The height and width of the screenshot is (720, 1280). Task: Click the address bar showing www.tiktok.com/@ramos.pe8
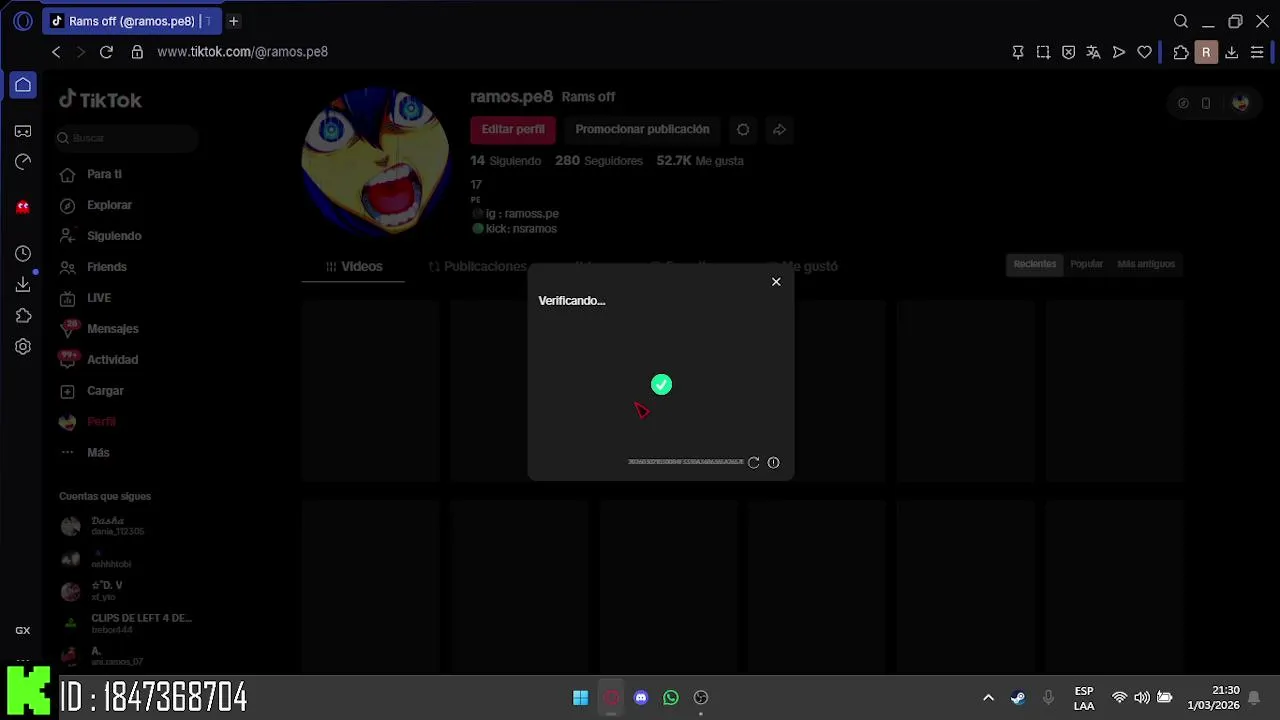(x=242, y=52)
